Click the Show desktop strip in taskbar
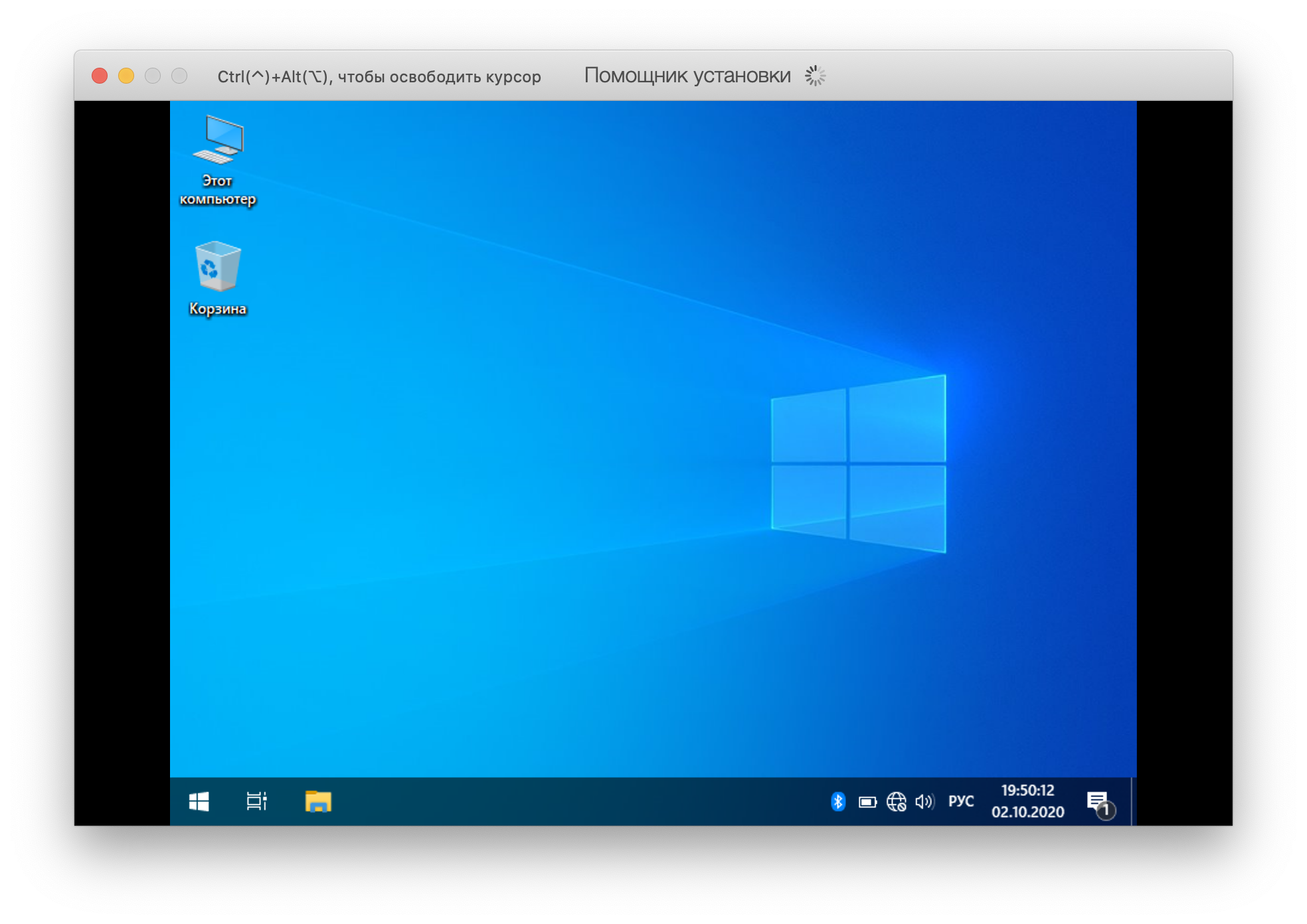Viewport: 1307px width, 924px height. tap(1133, 802)
